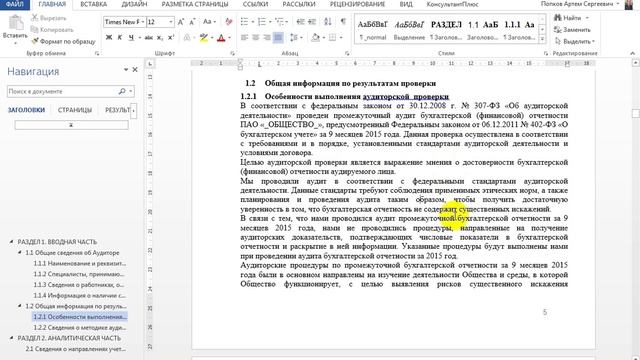Switch to the ДИЗАЙН tab
This screenshot has width=640, height=360.
point(134,4)
